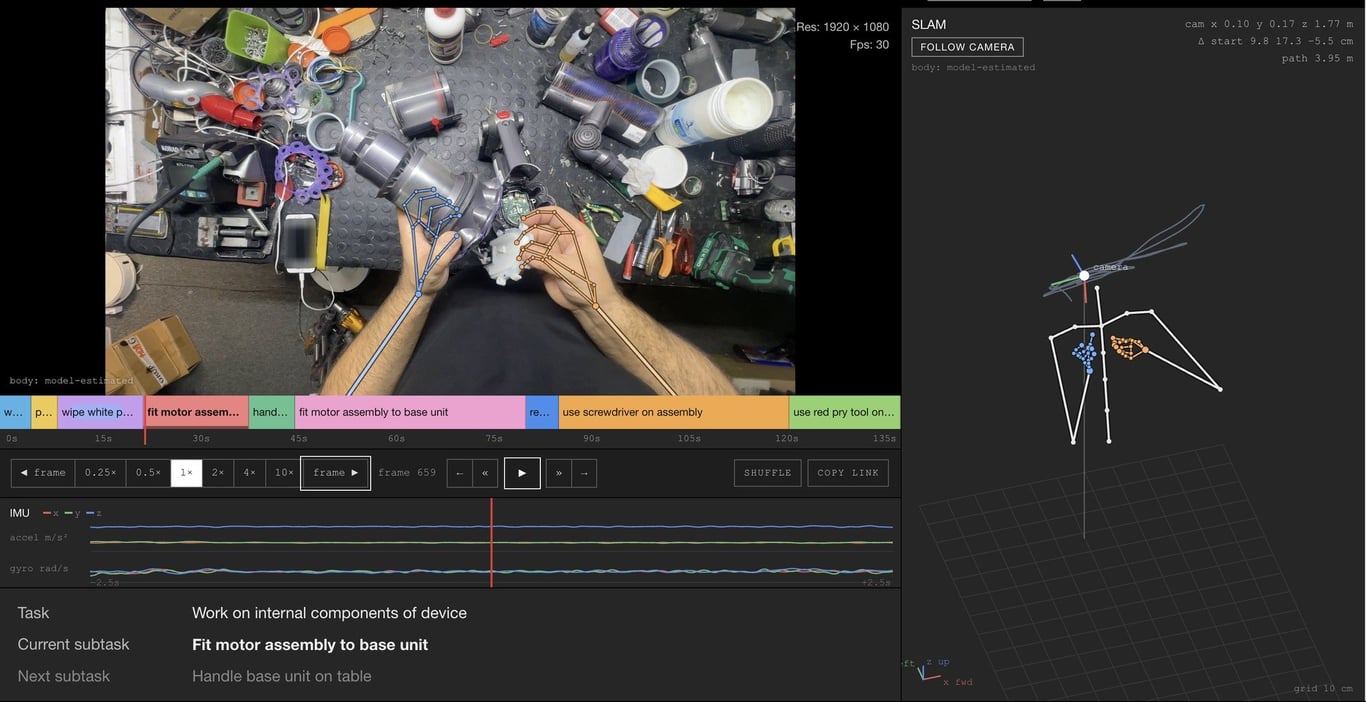Click the double right chevron (») button
This screenshot has height=702, width=1366.
tap(559, 473)
